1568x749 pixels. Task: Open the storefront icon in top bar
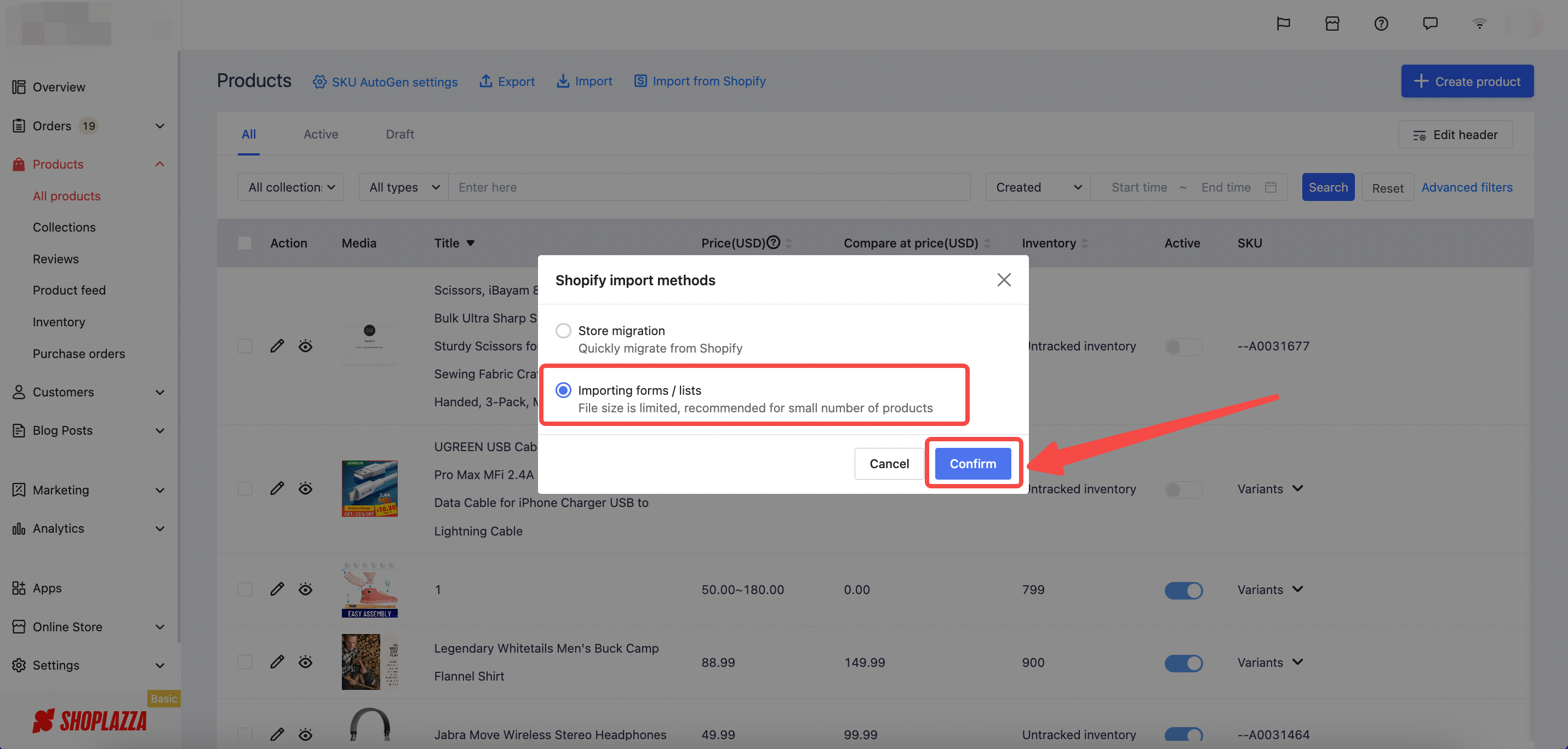tap(1332, 24)
